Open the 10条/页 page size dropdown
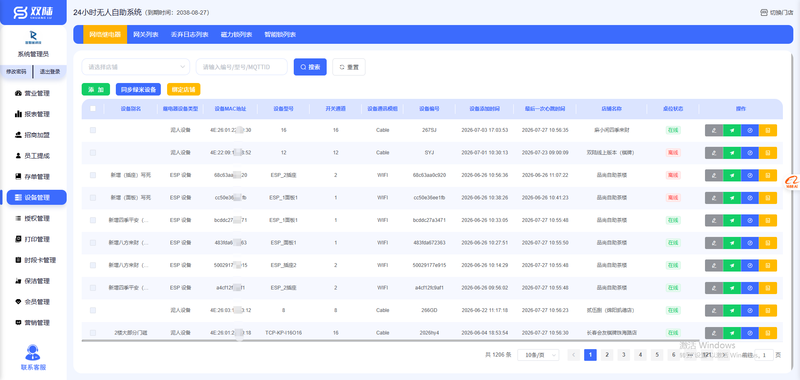Screen dimensions: 800x380 coord(538,355)
